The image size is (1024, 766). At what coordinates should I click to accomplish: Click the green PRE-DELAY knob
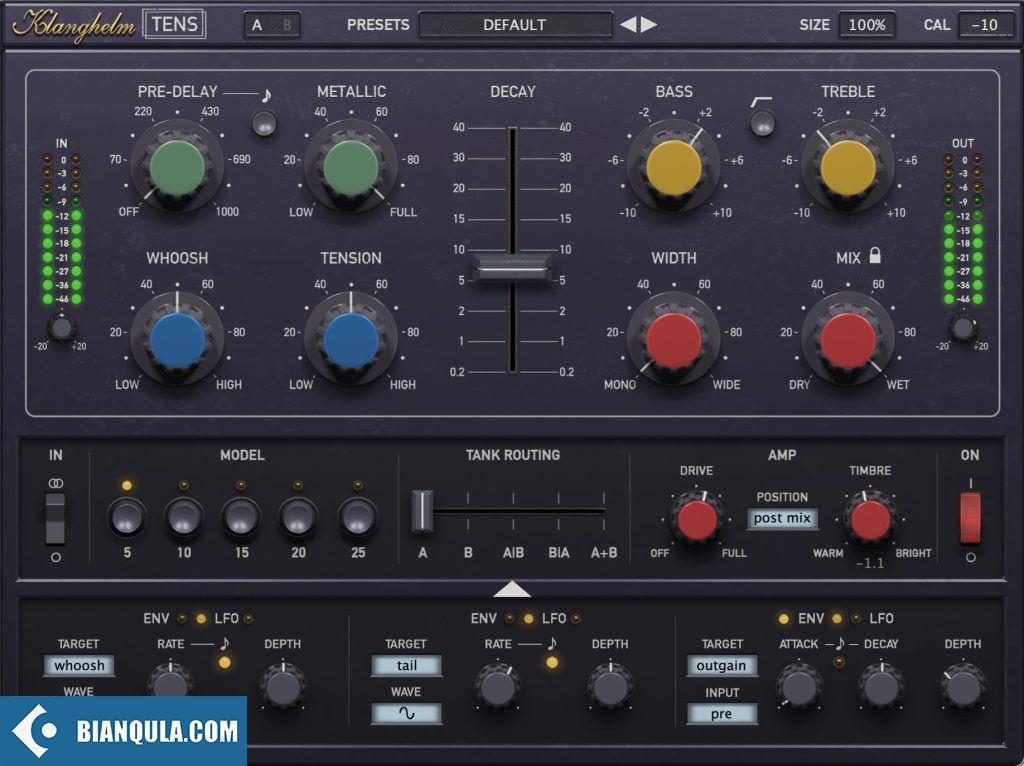pos(177,167)
